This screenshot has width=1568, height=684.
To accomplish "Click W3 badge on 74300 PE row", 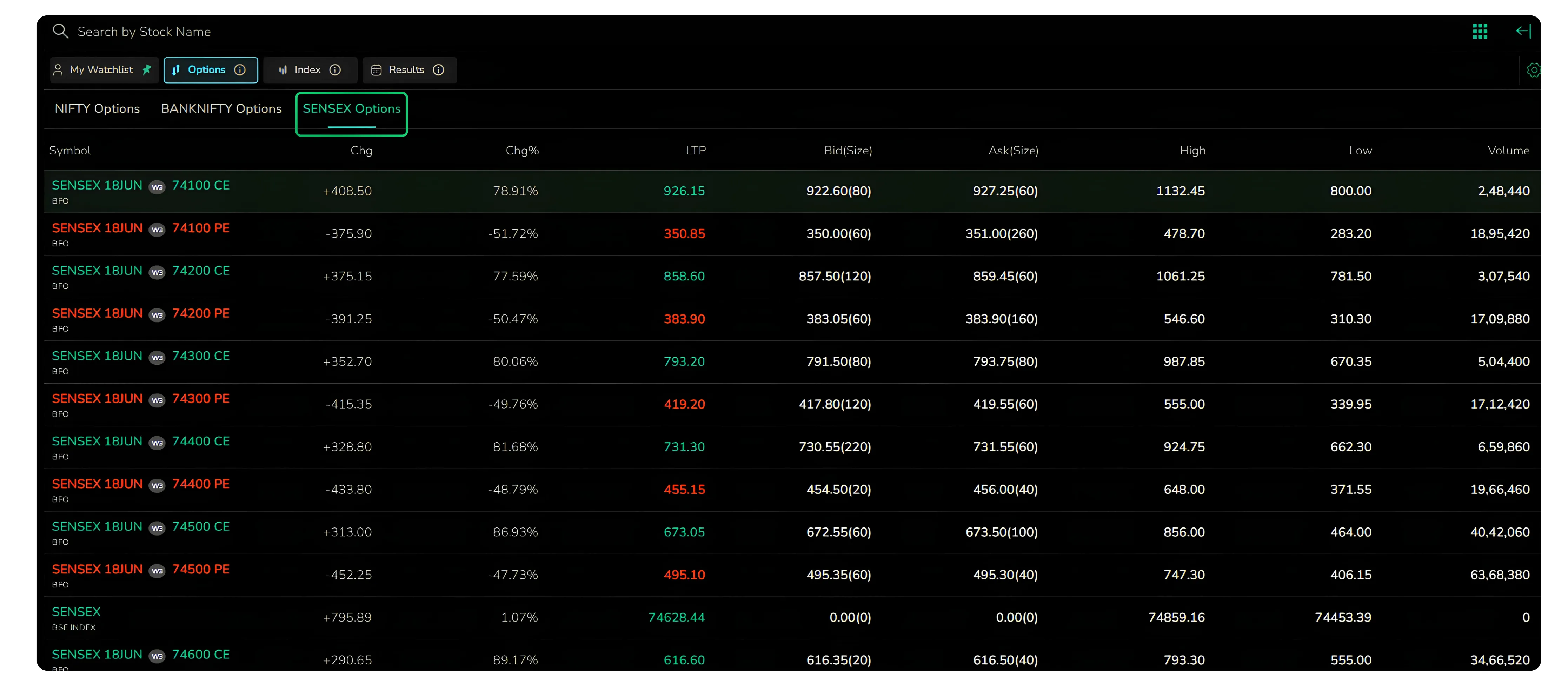I will 157,400.
